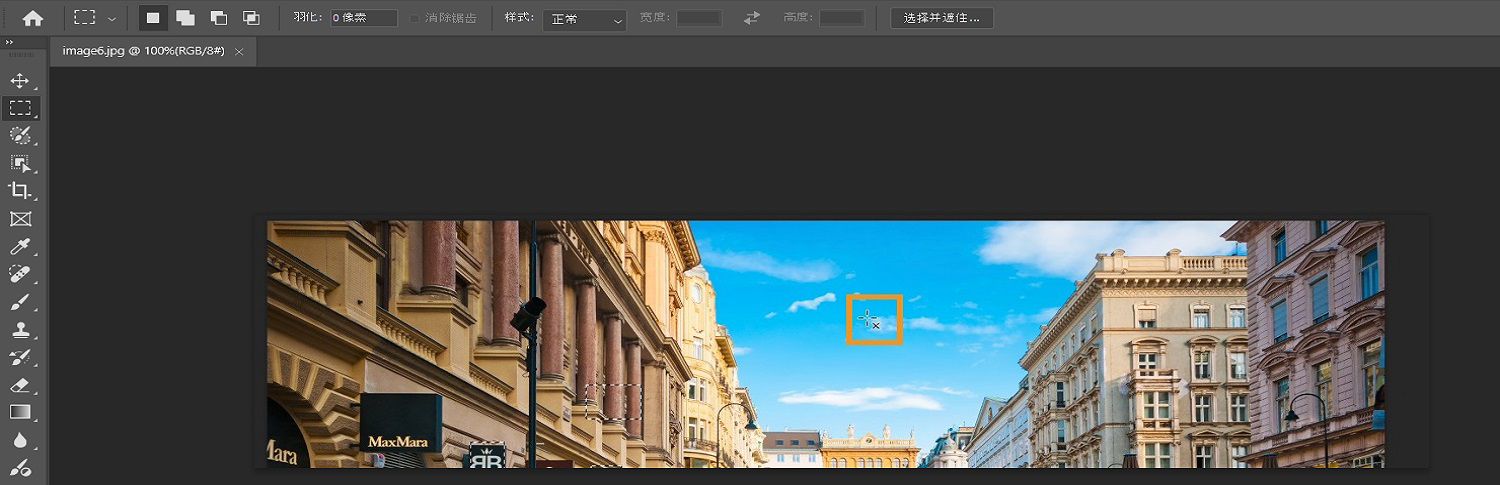Toggle the anti-alias (消除锯齿) checkbox
This screenshot has width=1500, height=485.
click(x=415, y=18)
